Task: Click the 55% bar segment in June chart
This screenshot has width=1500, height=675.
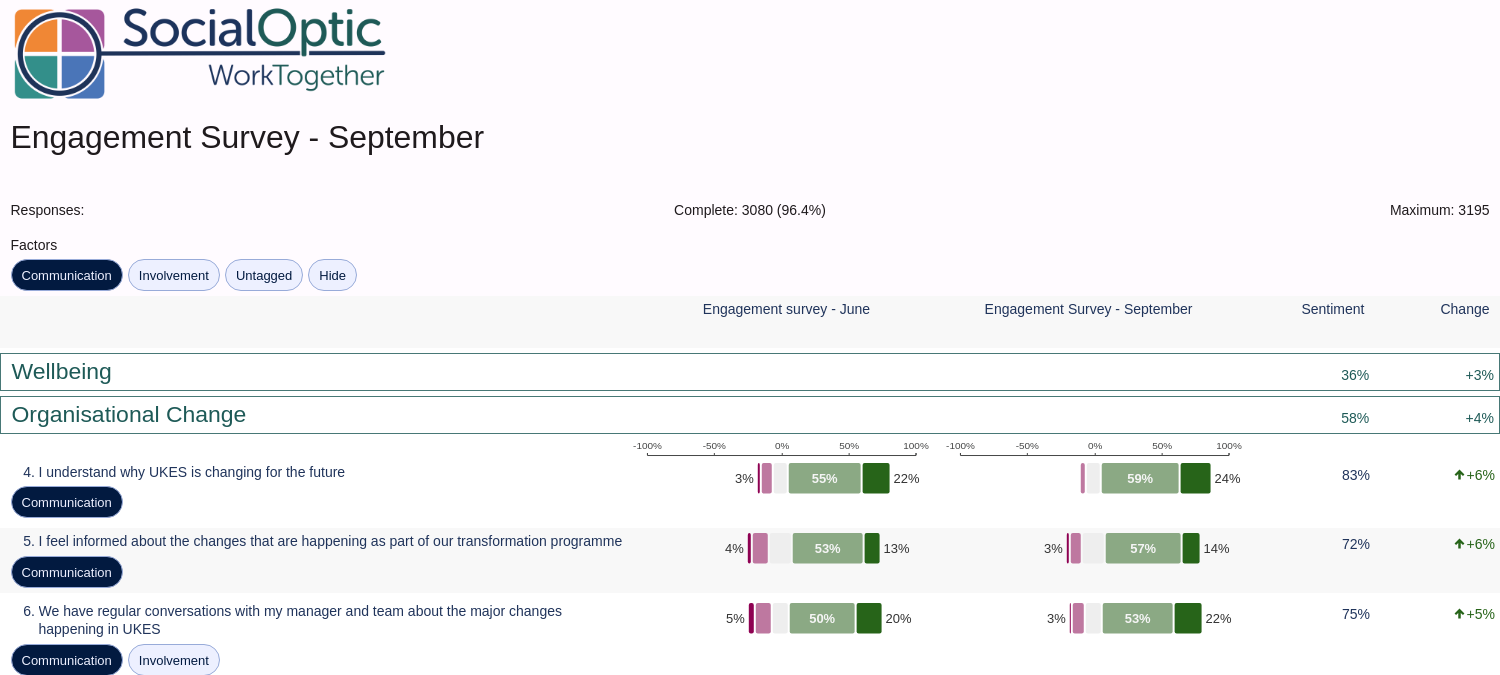Action: [825, 478]
